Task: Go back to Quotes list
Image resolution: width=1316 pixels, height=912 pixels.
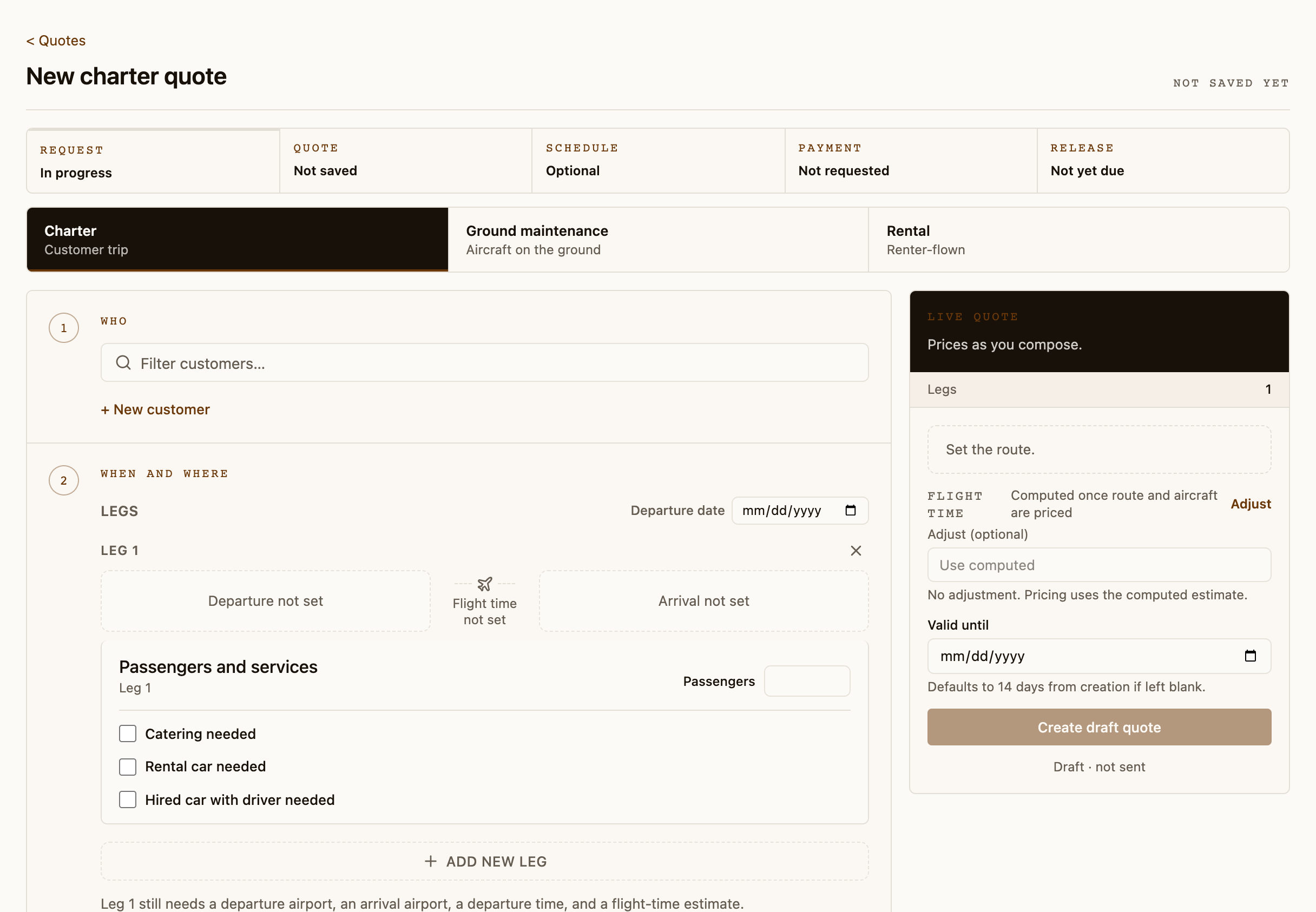Action: (x=56, y=41)
